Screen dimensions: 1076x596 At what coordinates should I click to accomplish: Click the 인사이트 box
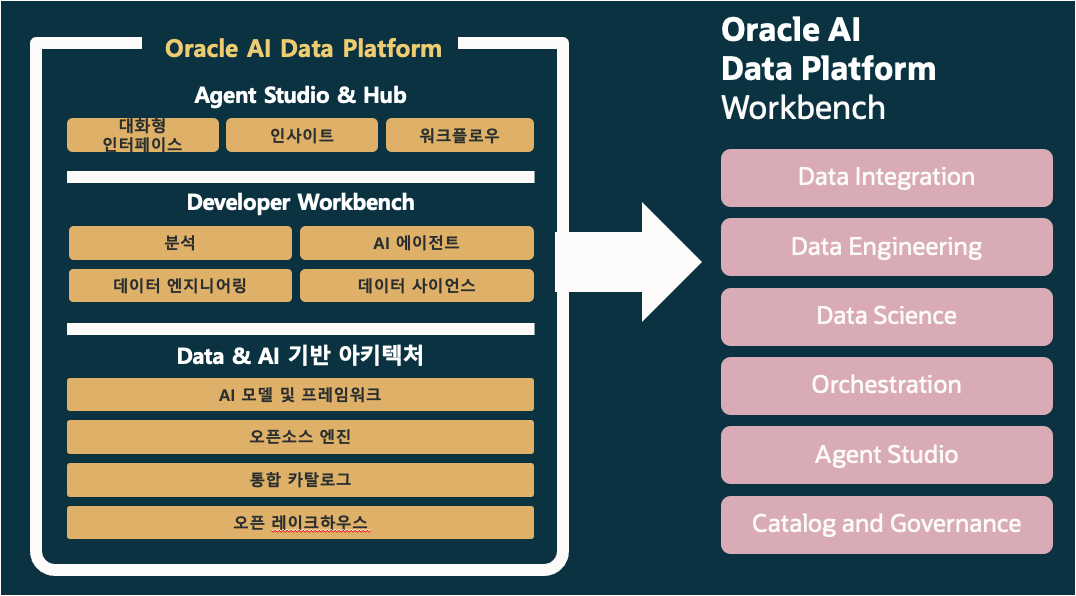click(302, 135)
